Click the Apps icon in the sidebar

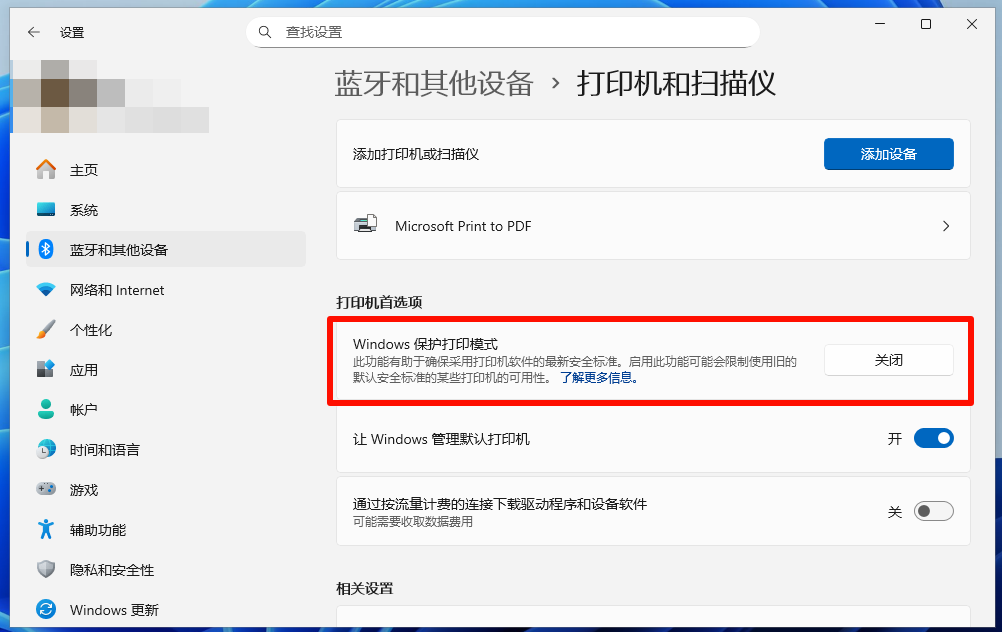pyautogui.click(x=46, y=369)
